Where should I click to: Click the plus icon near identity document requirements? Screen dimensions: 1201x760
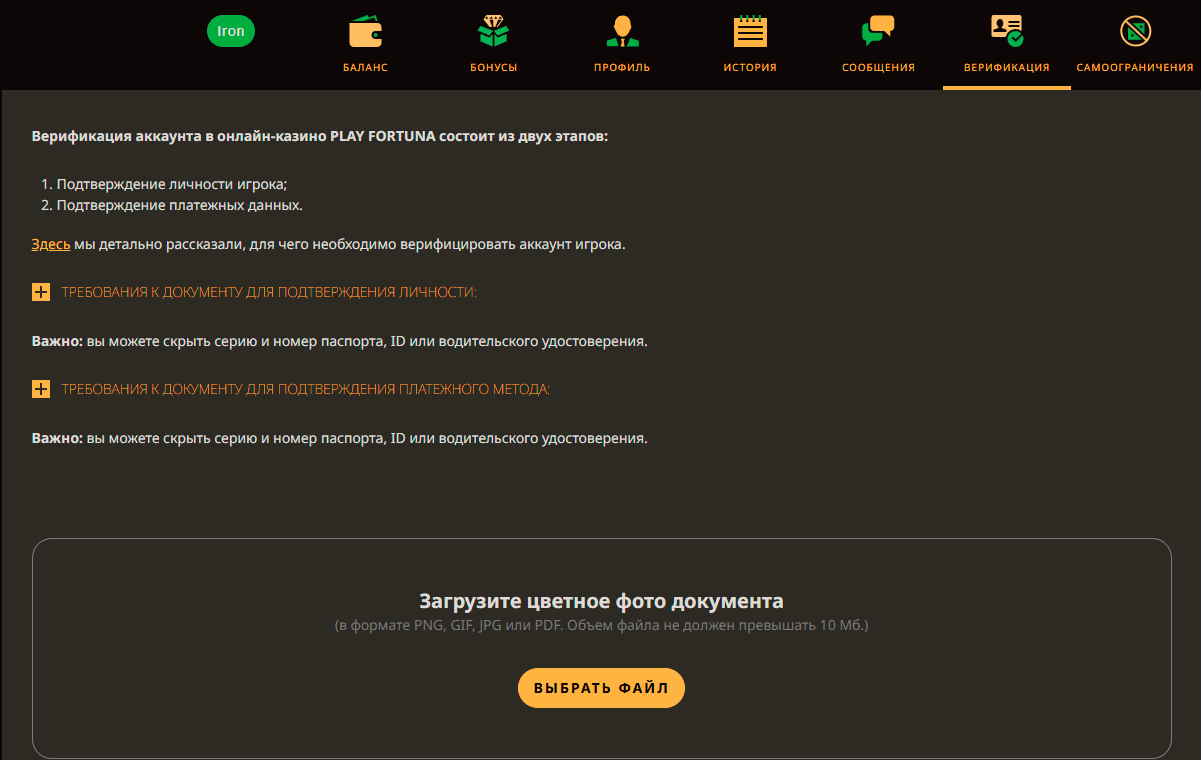pos(41,292)
